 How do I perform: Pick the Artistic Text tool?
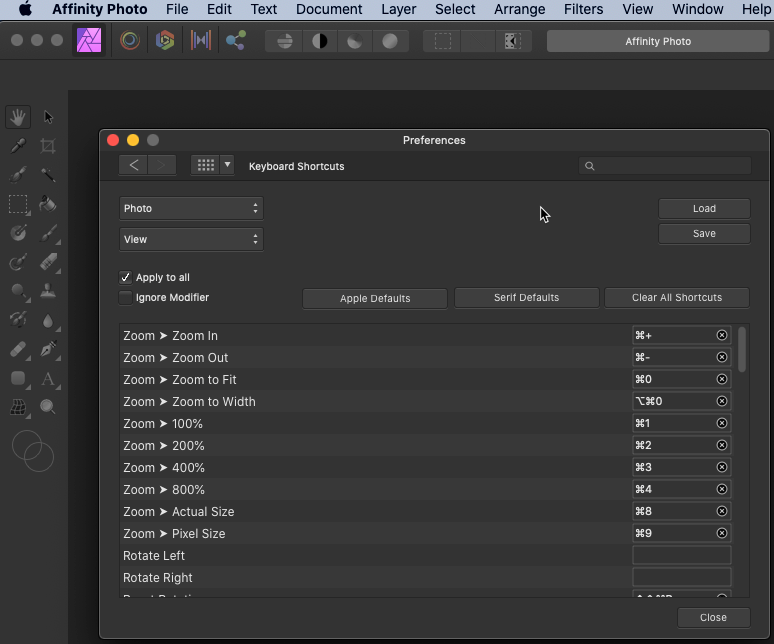click(48, 378)
